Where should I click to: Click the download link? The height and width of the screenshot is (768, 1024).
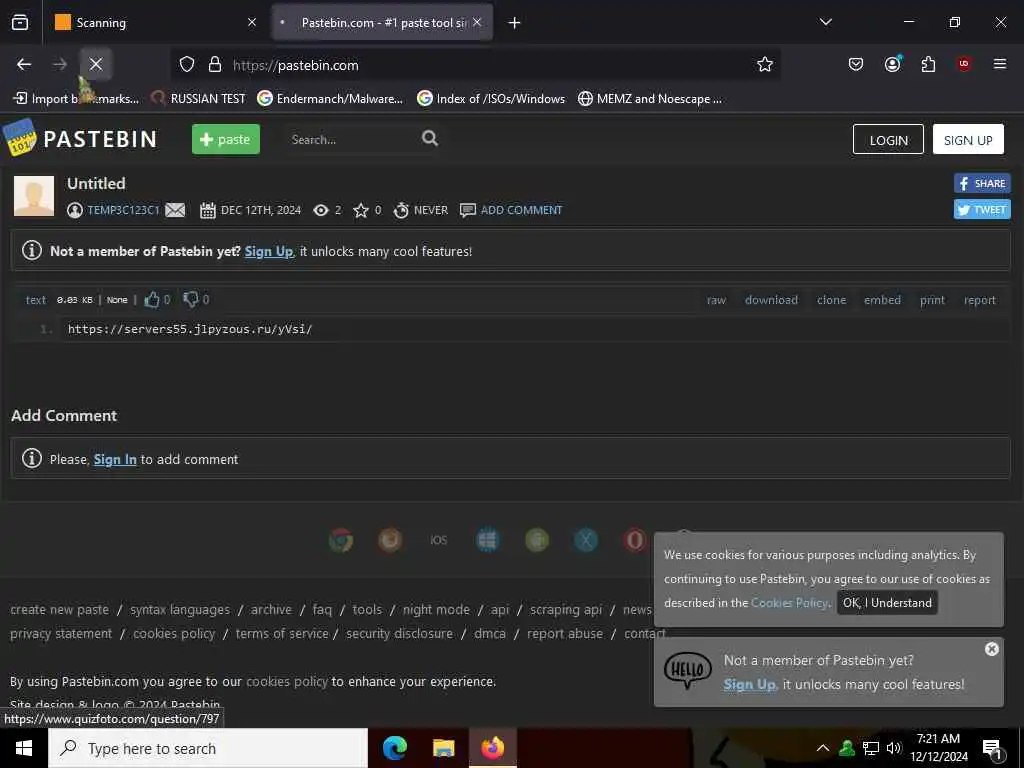click(x=771, y=300)
